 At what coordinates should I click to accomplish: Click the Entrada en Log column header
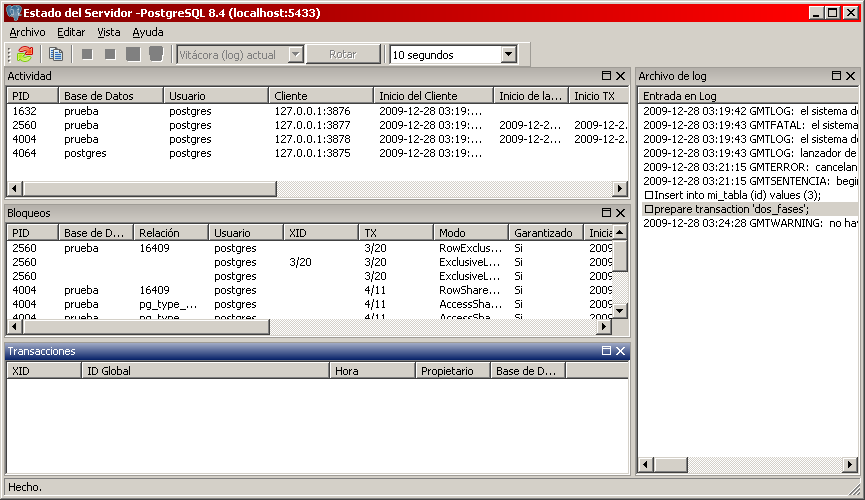749,95
